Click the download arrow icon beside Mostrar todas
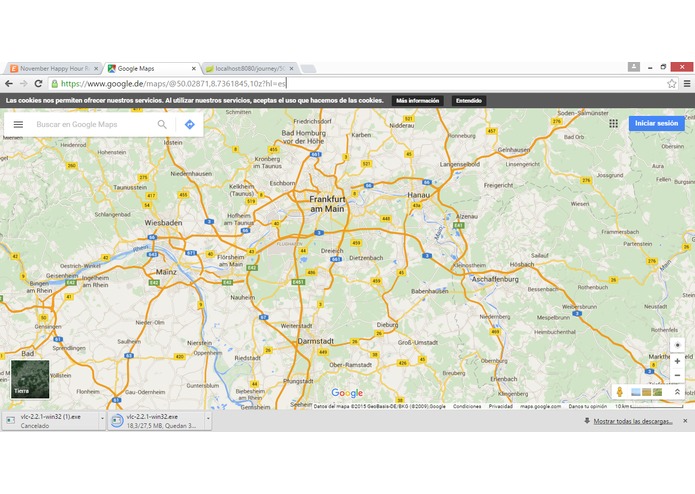 click(x=587, y=421)
